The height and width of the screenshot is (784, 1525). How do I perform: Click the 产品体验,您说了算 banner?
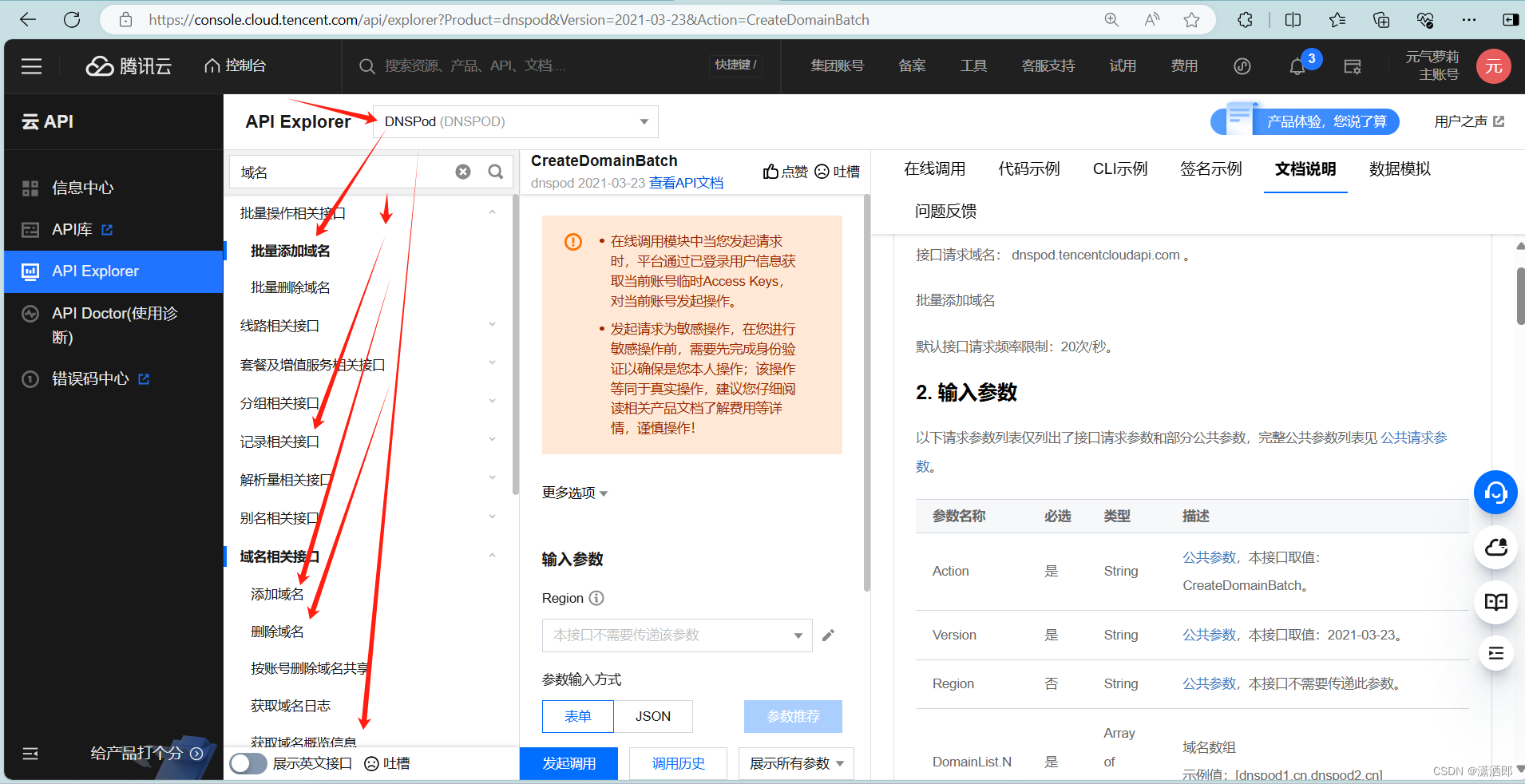tap(1305, 121)
